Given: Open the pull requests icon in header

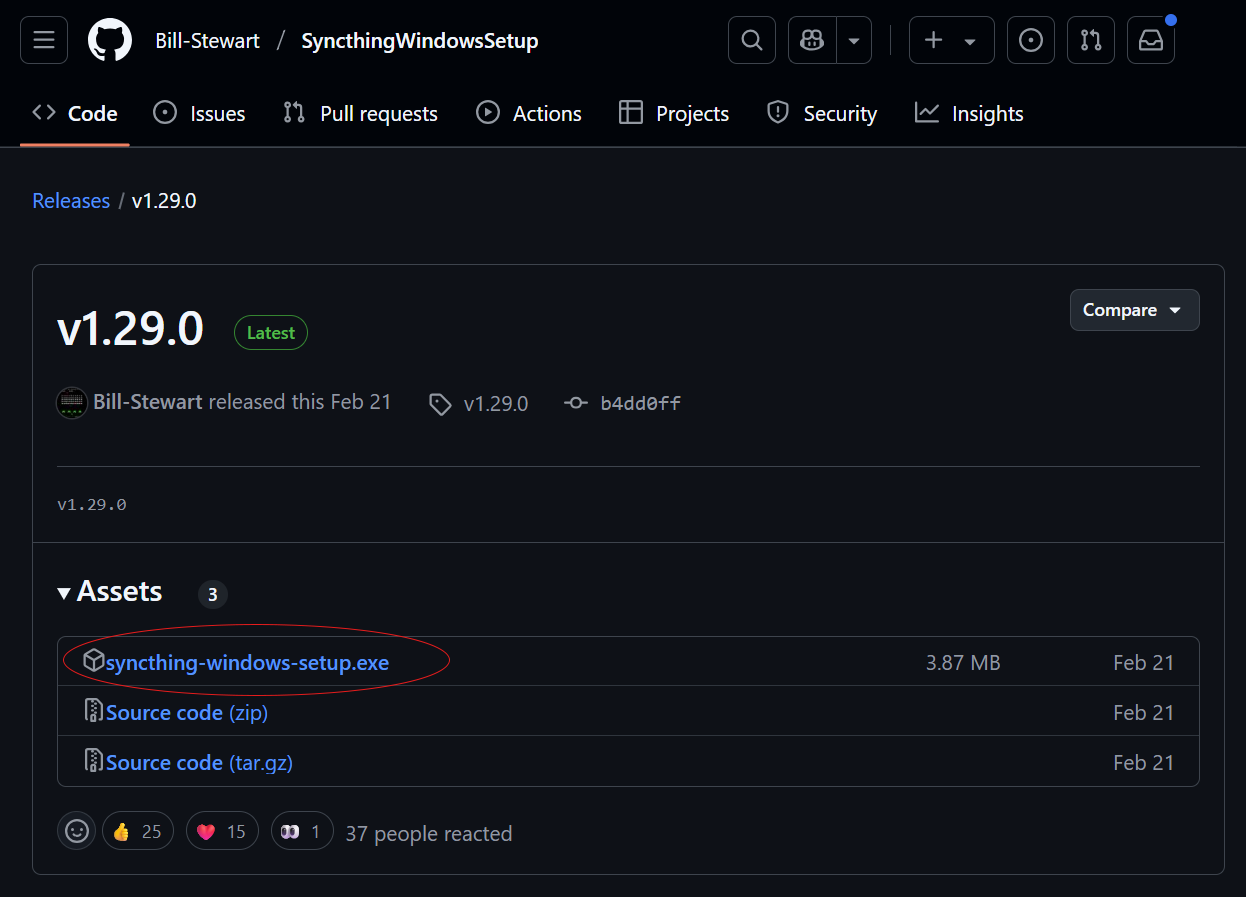Looking at the screenshot, I should [x=1091, y=40].
